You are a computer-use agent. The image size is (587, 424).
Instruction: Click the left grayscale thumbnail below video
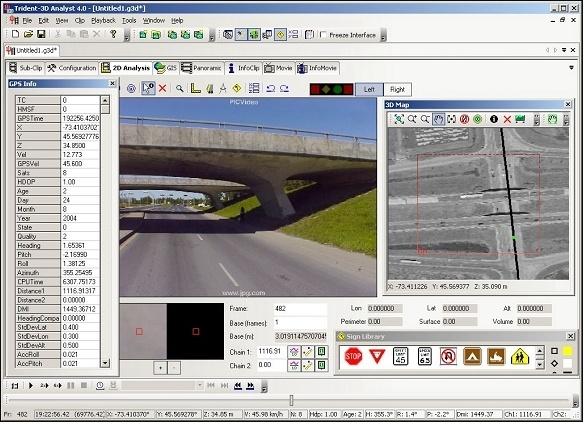(143, 332)
